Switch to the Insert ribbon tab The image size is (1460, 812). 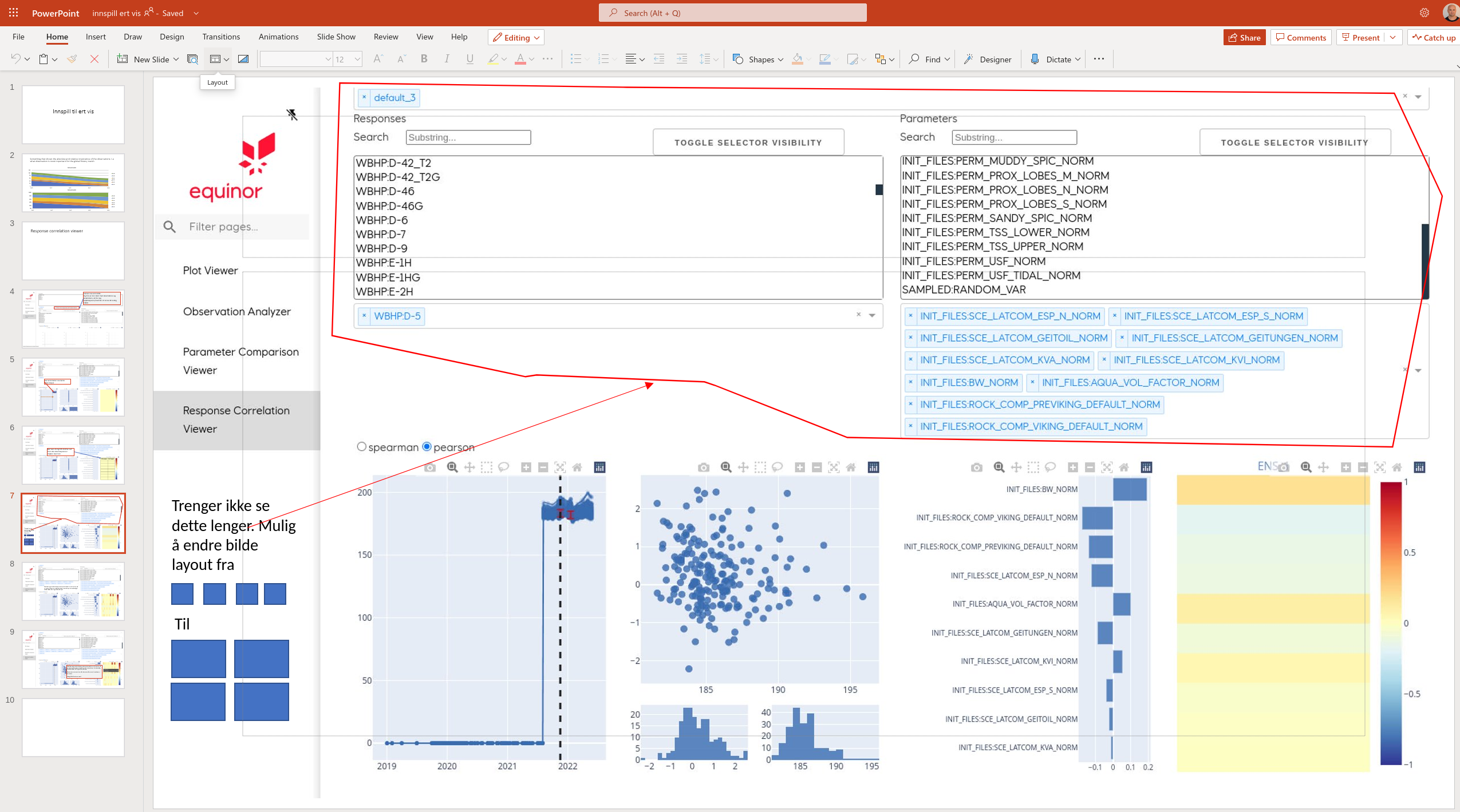pos(96,36)
